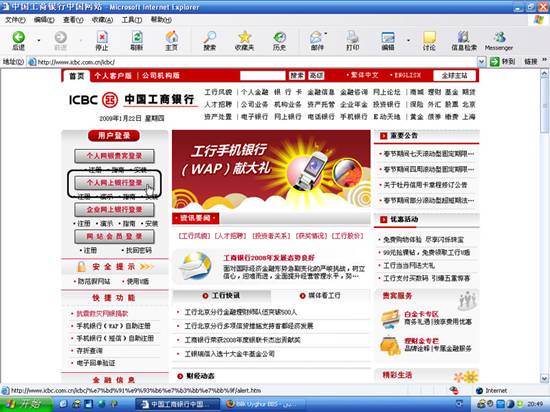
Task: Go to Home (主页) icon
Action: tap(172, 37)
